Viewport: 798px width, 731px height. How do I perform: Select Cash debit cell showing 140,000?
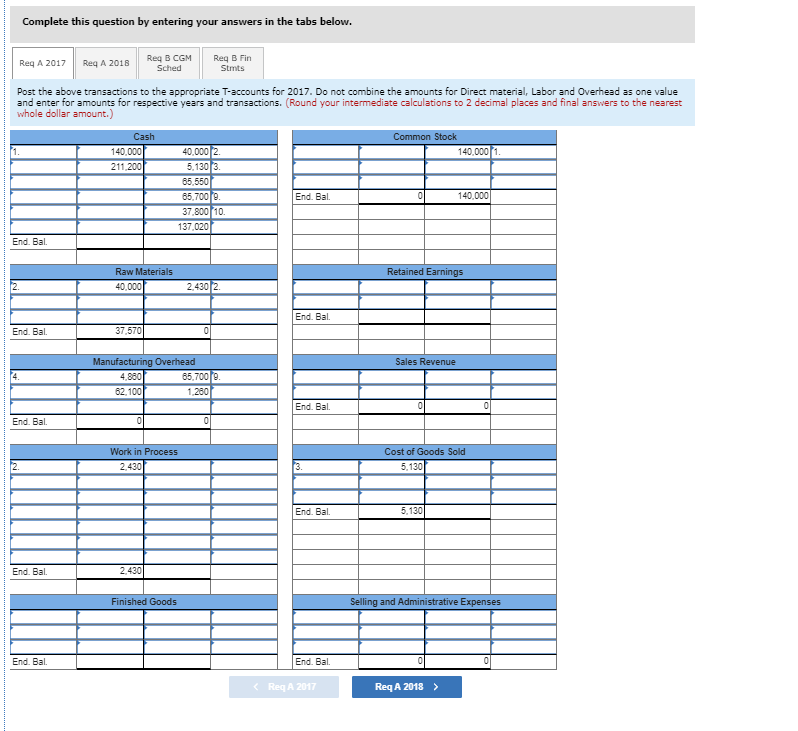110,152
